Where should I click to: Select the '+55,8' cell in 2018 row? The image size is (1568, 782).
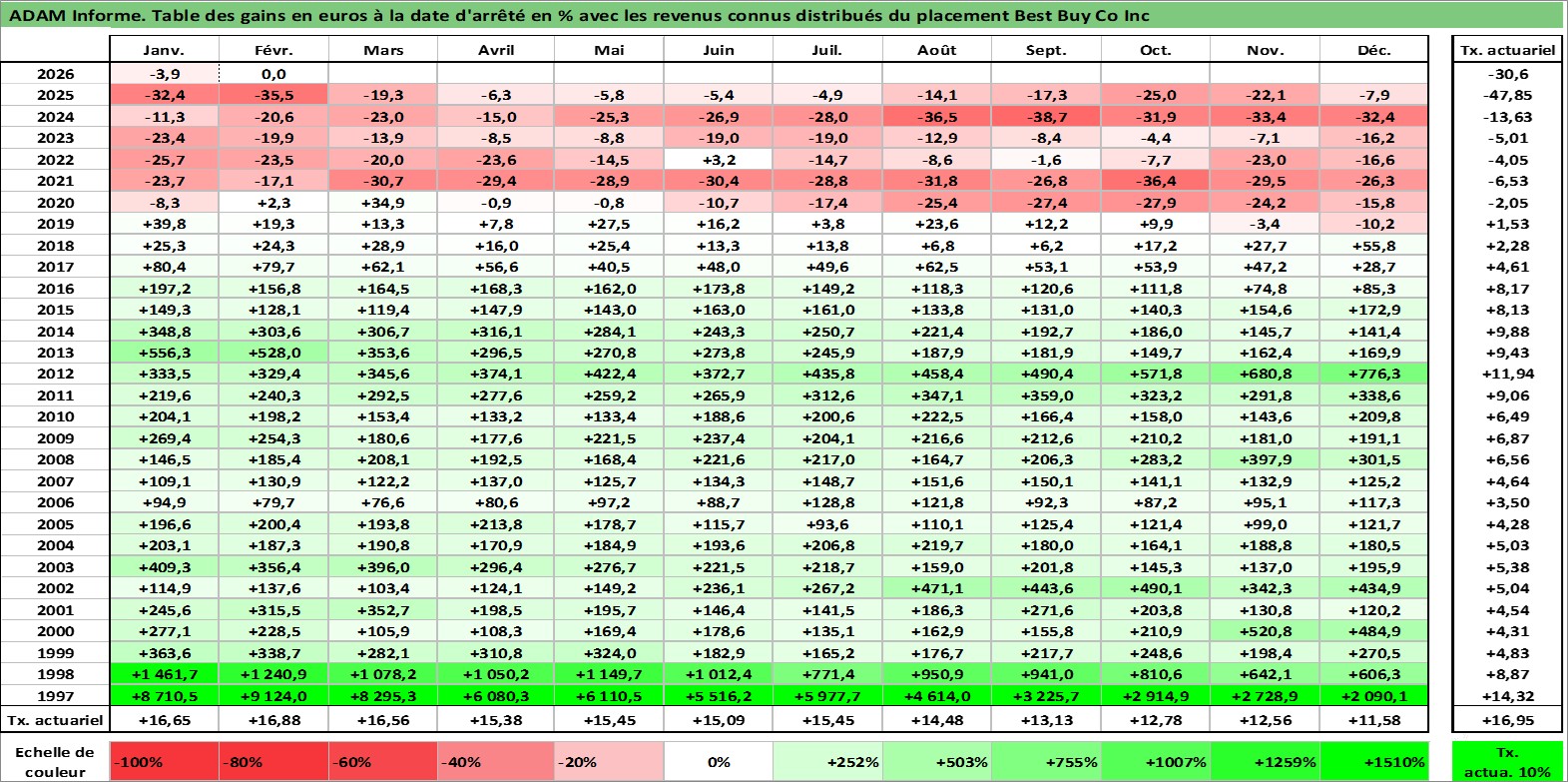(x=1373, y=245)
